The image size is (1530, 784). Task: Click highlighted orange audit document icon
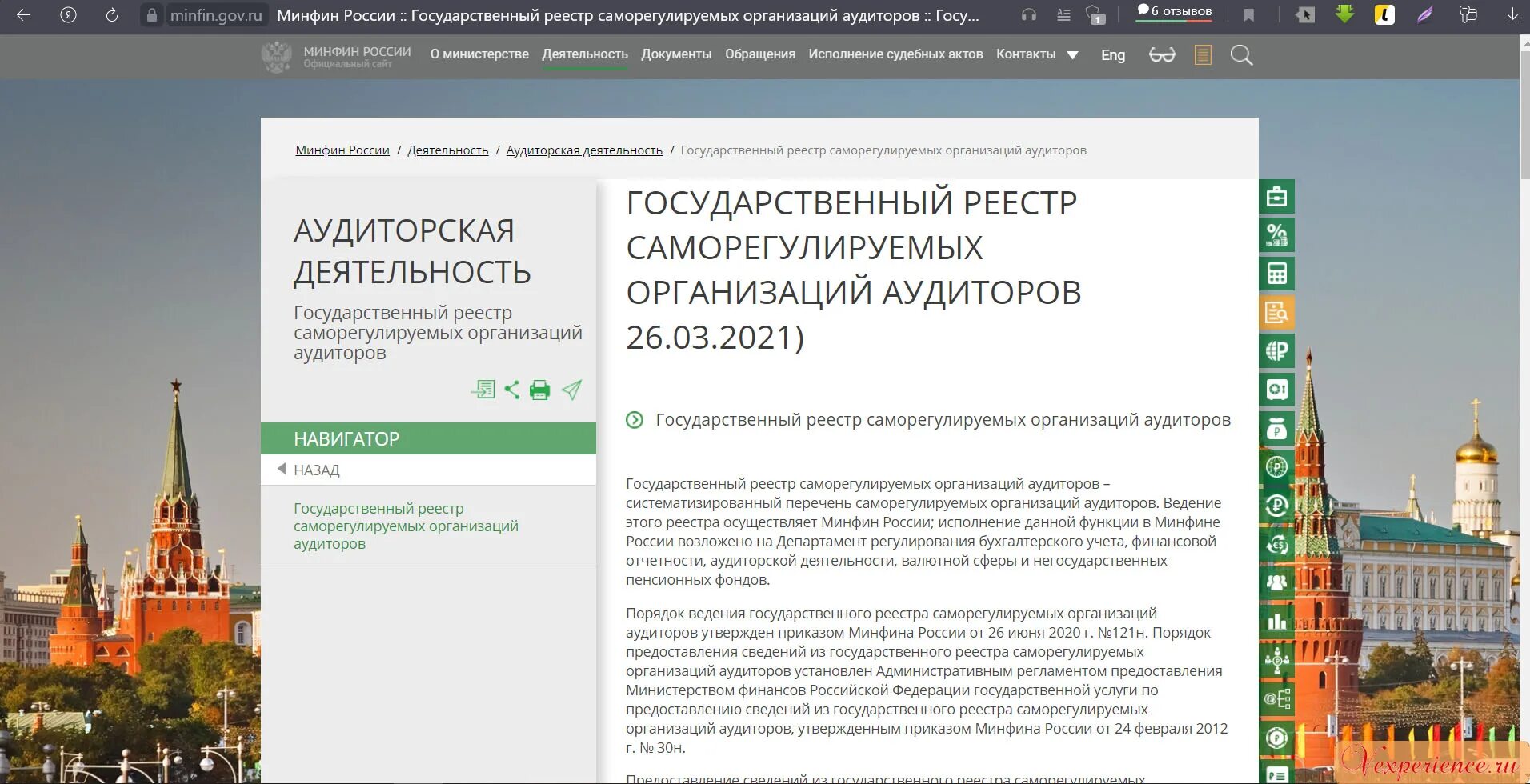point(1276,312)
